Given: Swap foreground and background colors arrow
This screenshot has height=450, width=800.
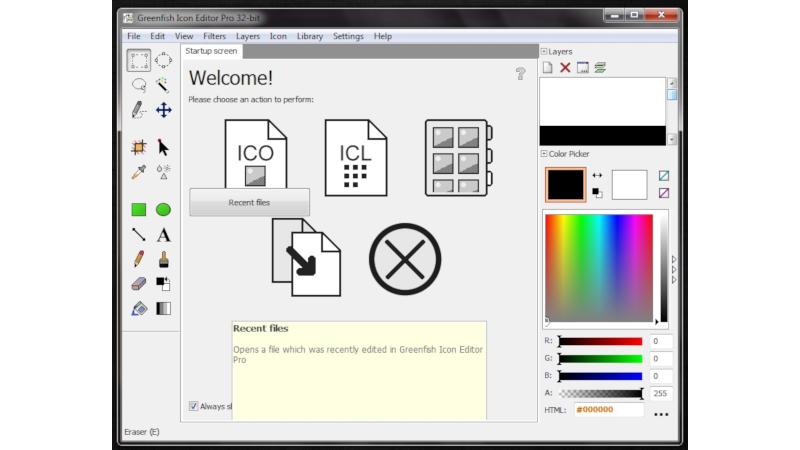Looking at the screenshot, I should 597,176.
